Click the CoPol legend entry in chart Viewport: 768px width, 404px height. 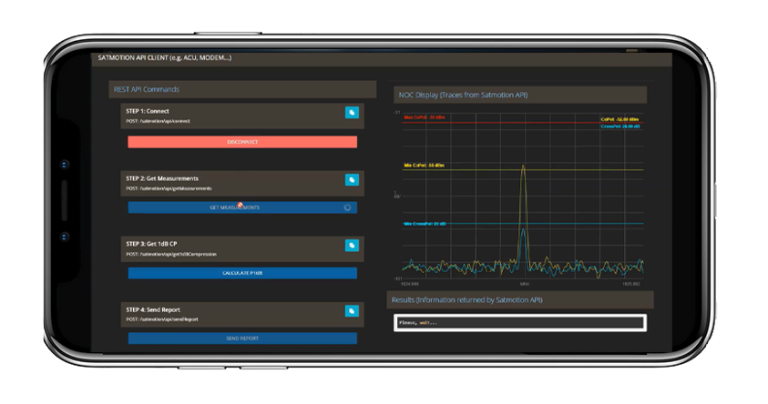tap(619, 119)
